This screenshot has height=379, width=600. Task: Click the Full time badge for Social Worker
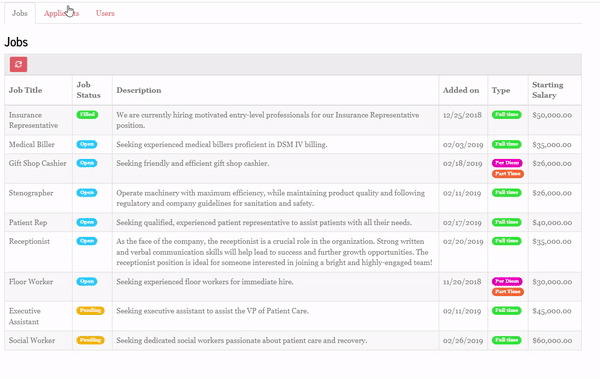[507, 340]
